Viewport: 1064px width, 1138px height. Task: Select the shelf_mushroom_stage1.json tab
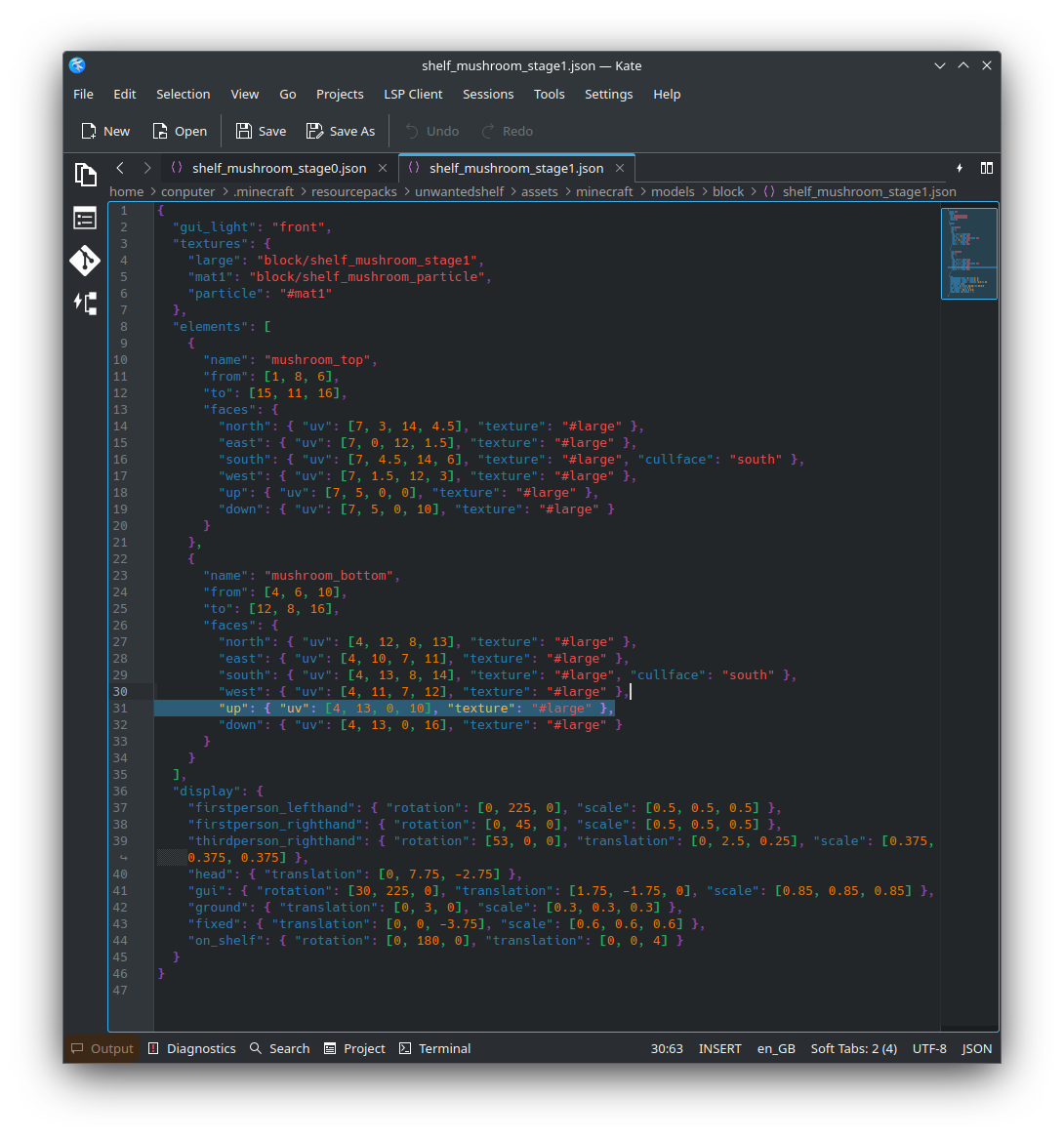point(516,168)
